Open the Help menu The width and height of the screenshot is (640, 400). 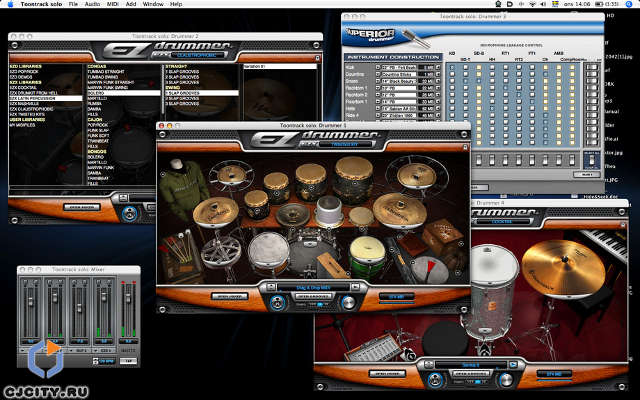(x=176, y=4)
